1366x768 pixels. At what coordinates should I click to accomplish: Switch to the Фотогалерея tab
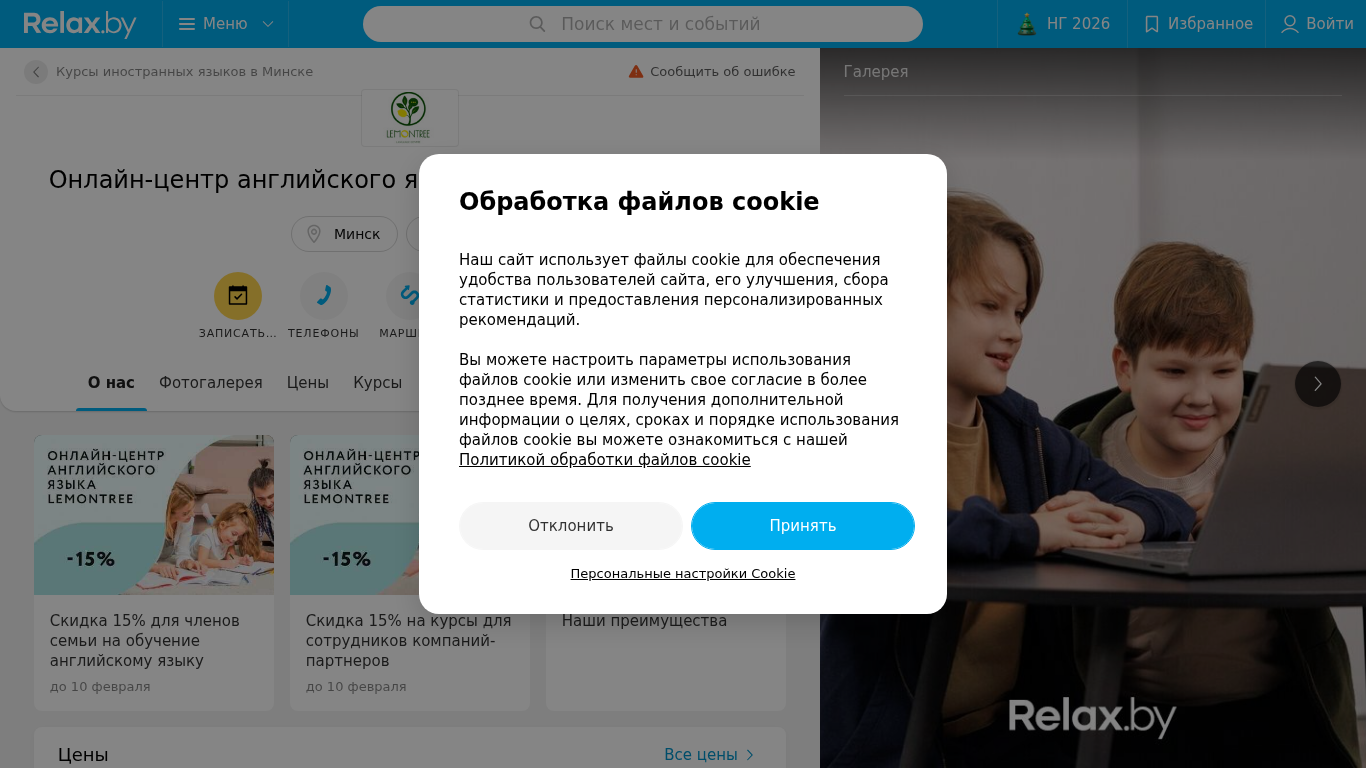[x=211, y=383]
